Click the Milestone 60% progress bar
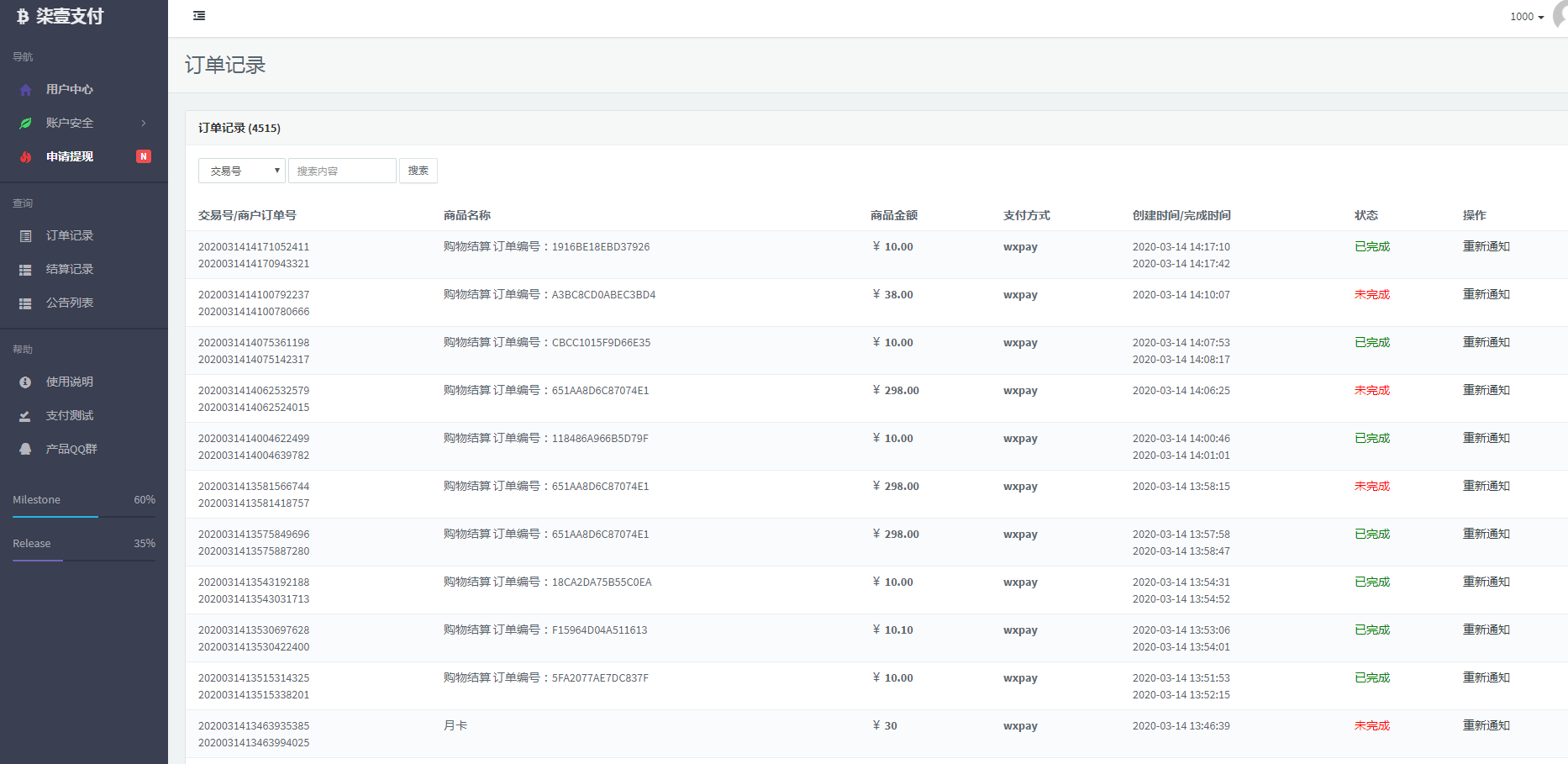Viewport: 1568px width, 764px height. [x=84, y=516]
